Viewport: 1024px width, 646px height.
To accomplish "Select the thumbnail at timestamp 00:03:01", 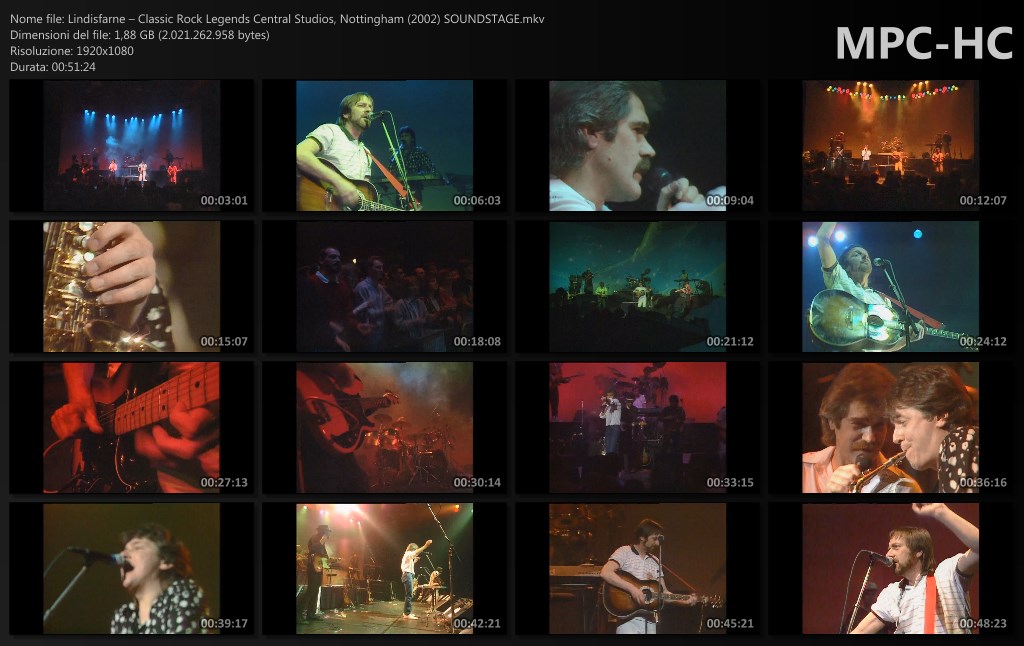I will pos(131,145).
